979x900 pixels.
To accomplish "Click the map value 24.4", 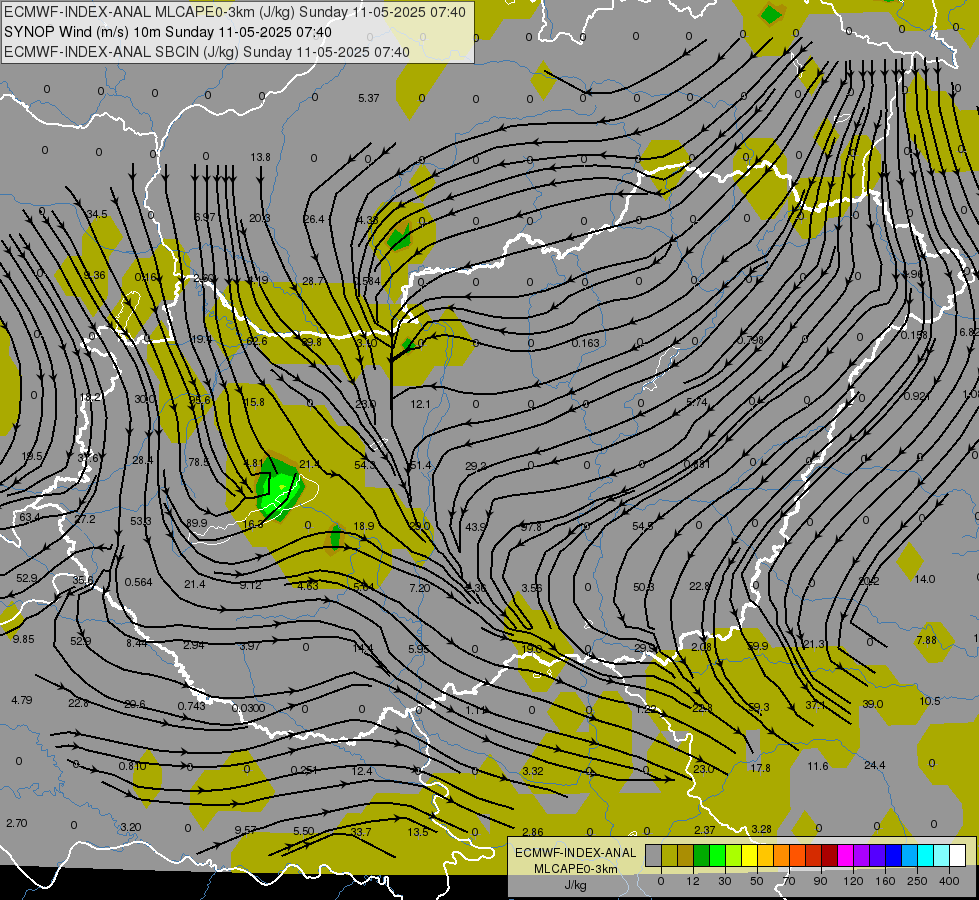I will (875, 764).
